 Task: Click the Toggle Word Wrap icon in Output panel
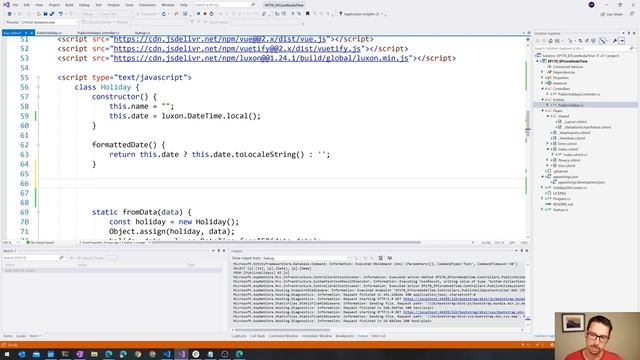tap(389, 258)
